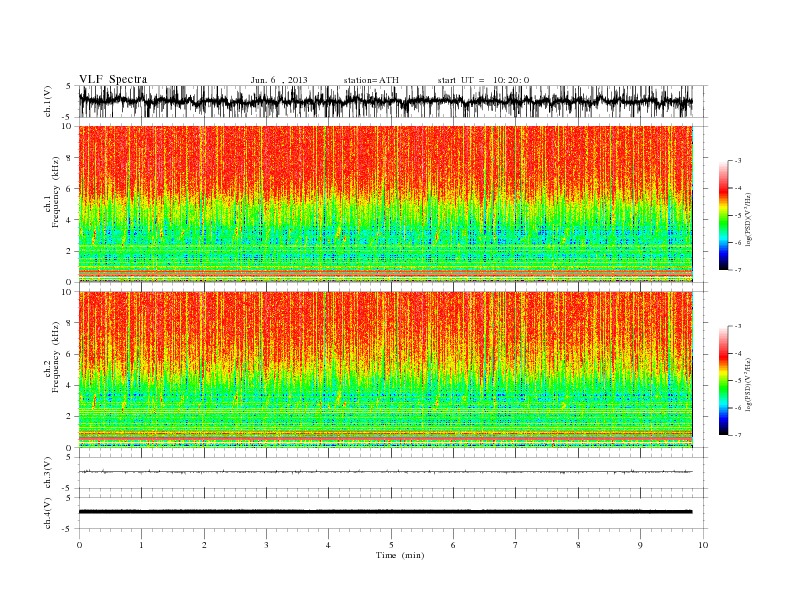Click time axis tick label "3"
This screenshot has width=792, height=612.
266,545
